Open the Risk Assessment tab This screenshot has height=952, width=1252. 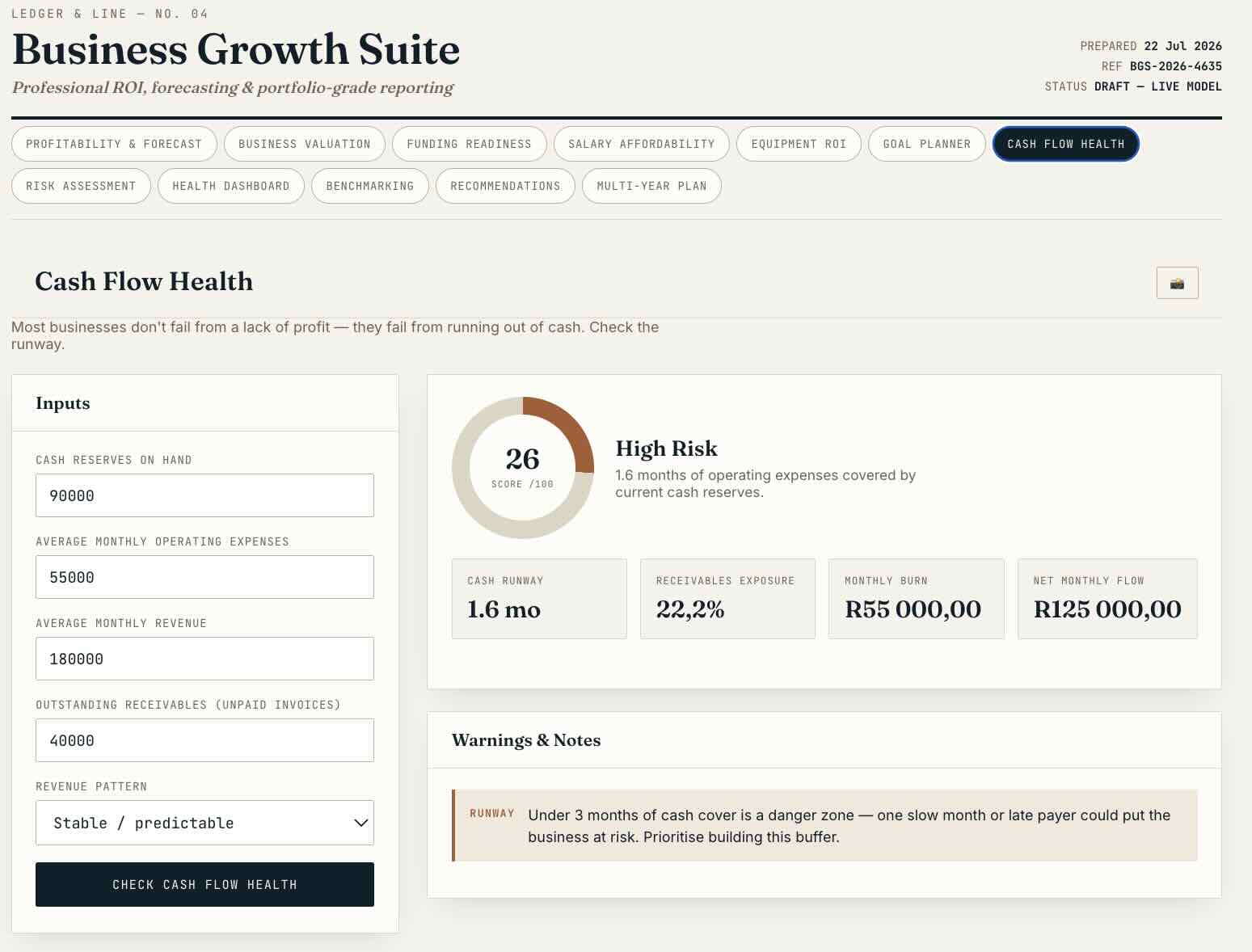pos(81,186)
